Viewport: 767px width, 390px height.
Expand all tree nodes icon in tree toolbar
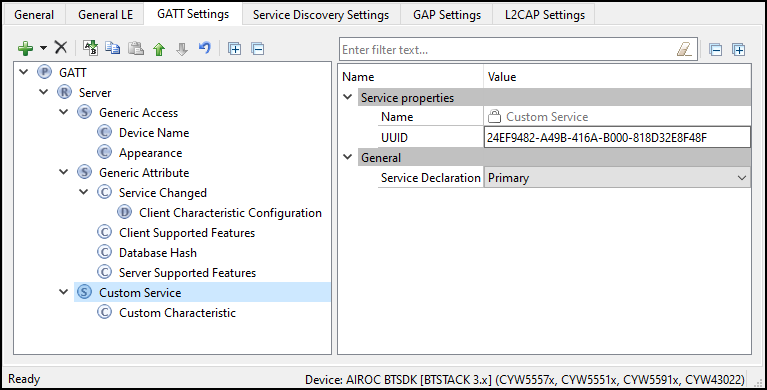pos(235,48)
